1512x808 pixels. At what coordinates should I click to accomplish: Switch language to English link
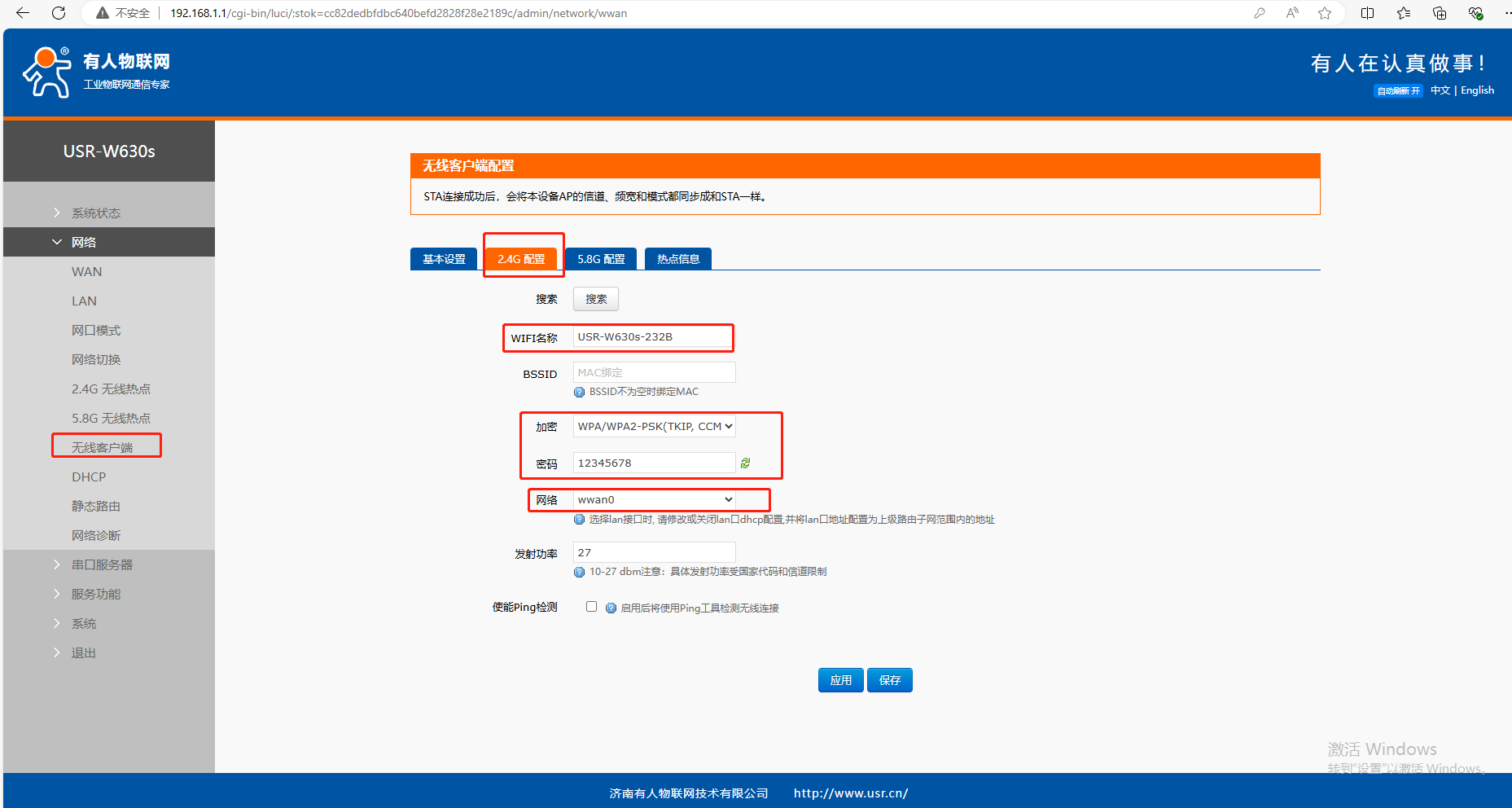pos(1477,90)
